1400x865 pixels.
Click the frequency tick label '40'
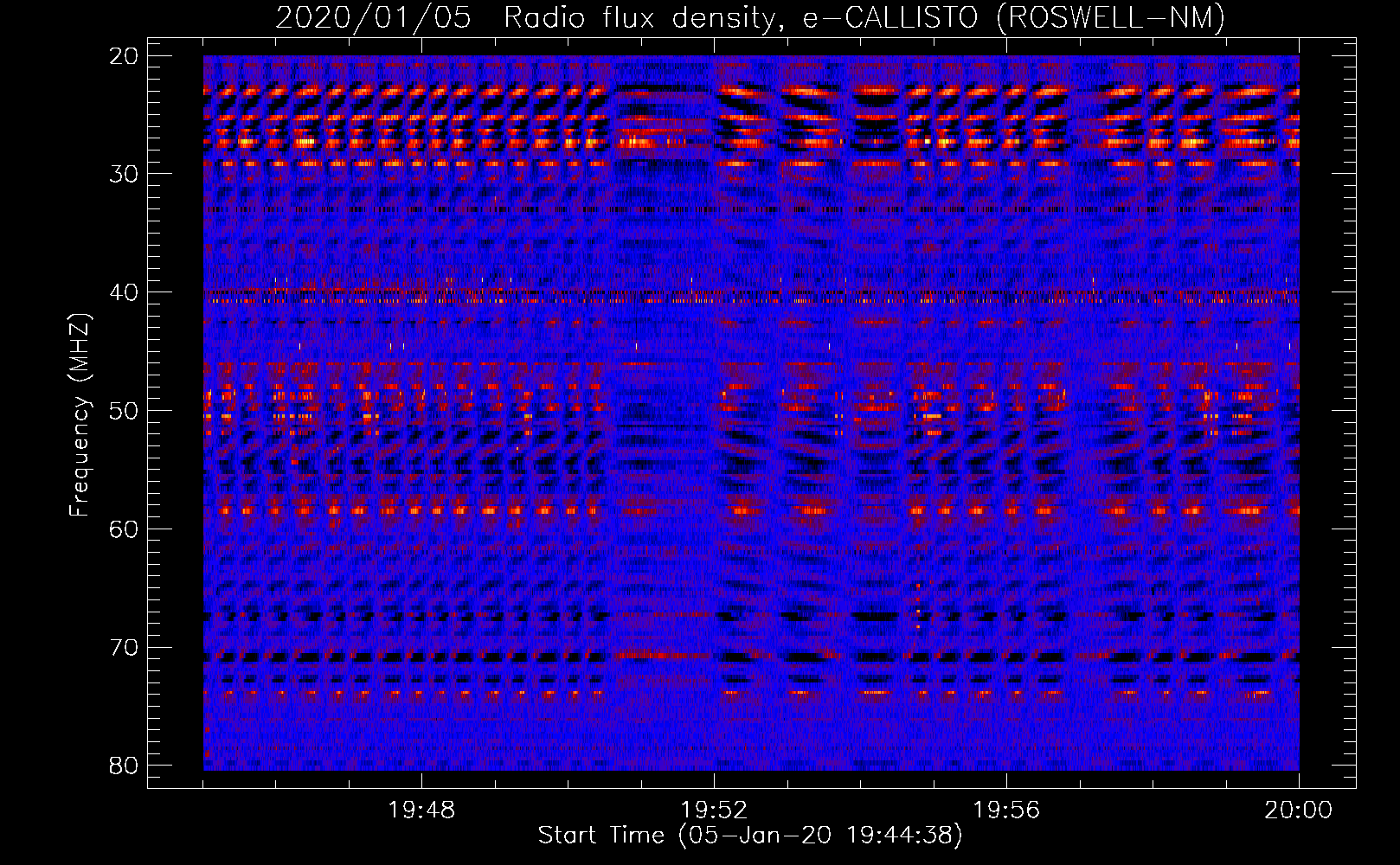click(125, 292)
